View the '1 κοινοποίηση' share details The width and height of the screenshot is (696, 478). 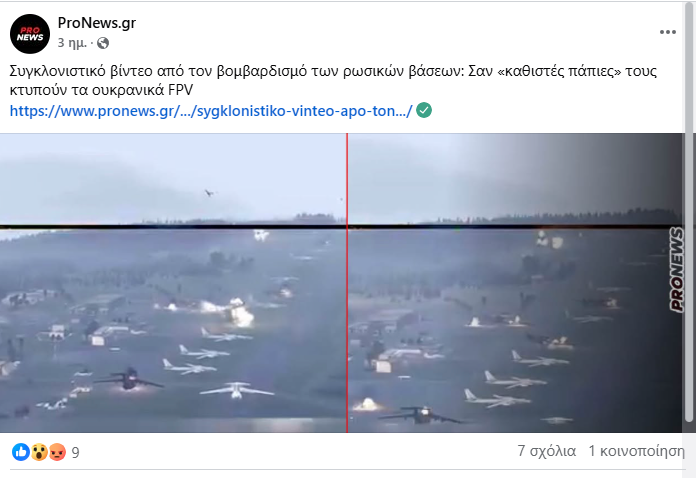coord(637,451)
